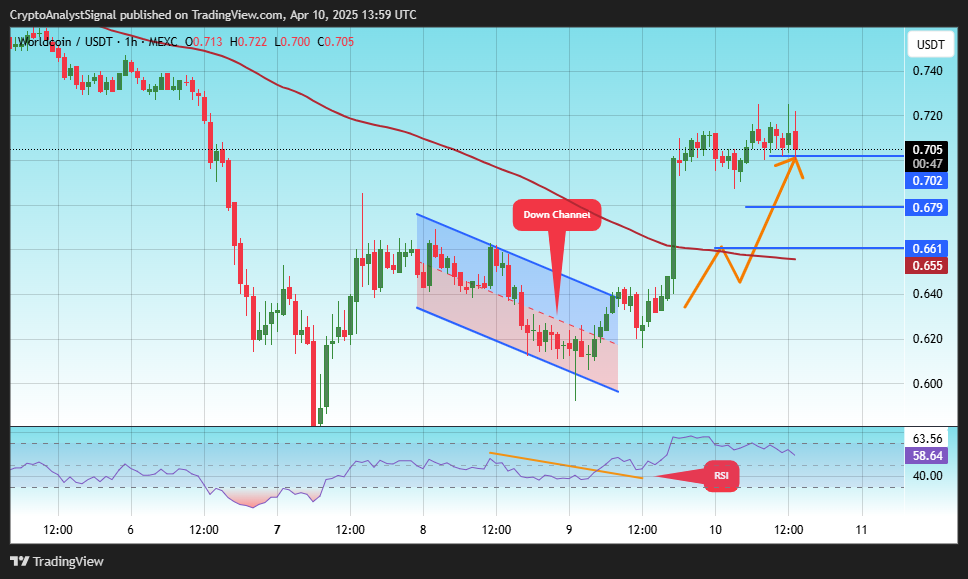Click the low value L0.700
Image resolution: width=968 pixels, height=579 pixels.
tap(292, 42)
